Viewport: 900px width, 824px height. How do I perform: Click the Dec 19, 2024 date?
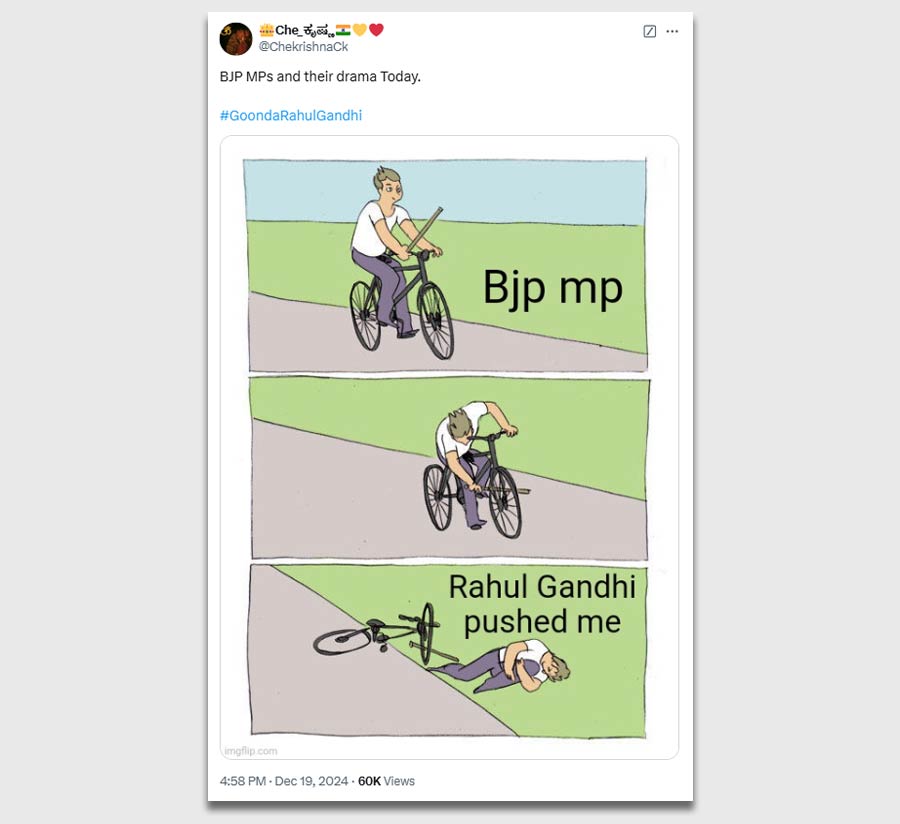pos(312,781)
